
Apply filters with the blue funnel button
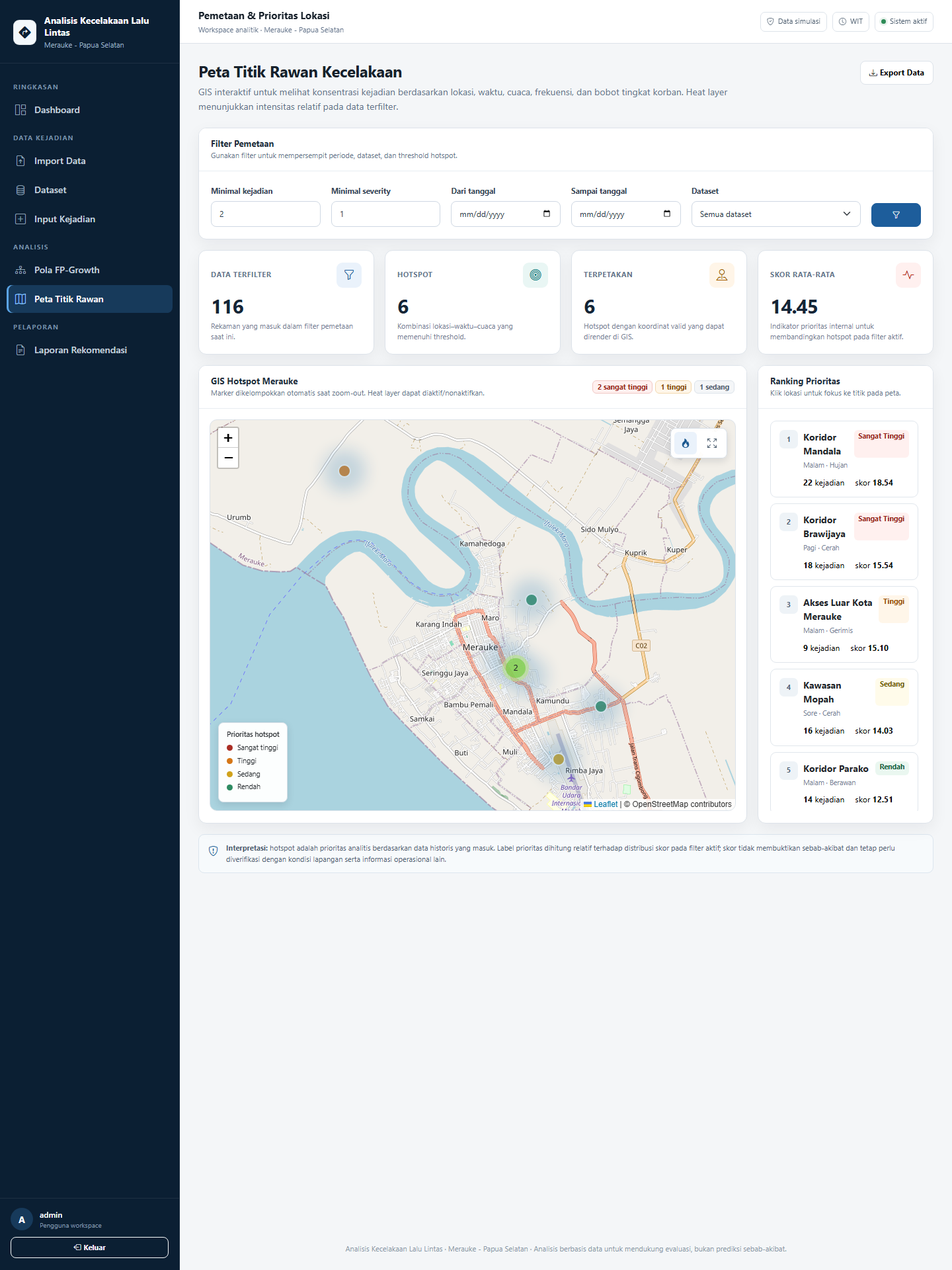pyautogui.click(x=896, y=215)
